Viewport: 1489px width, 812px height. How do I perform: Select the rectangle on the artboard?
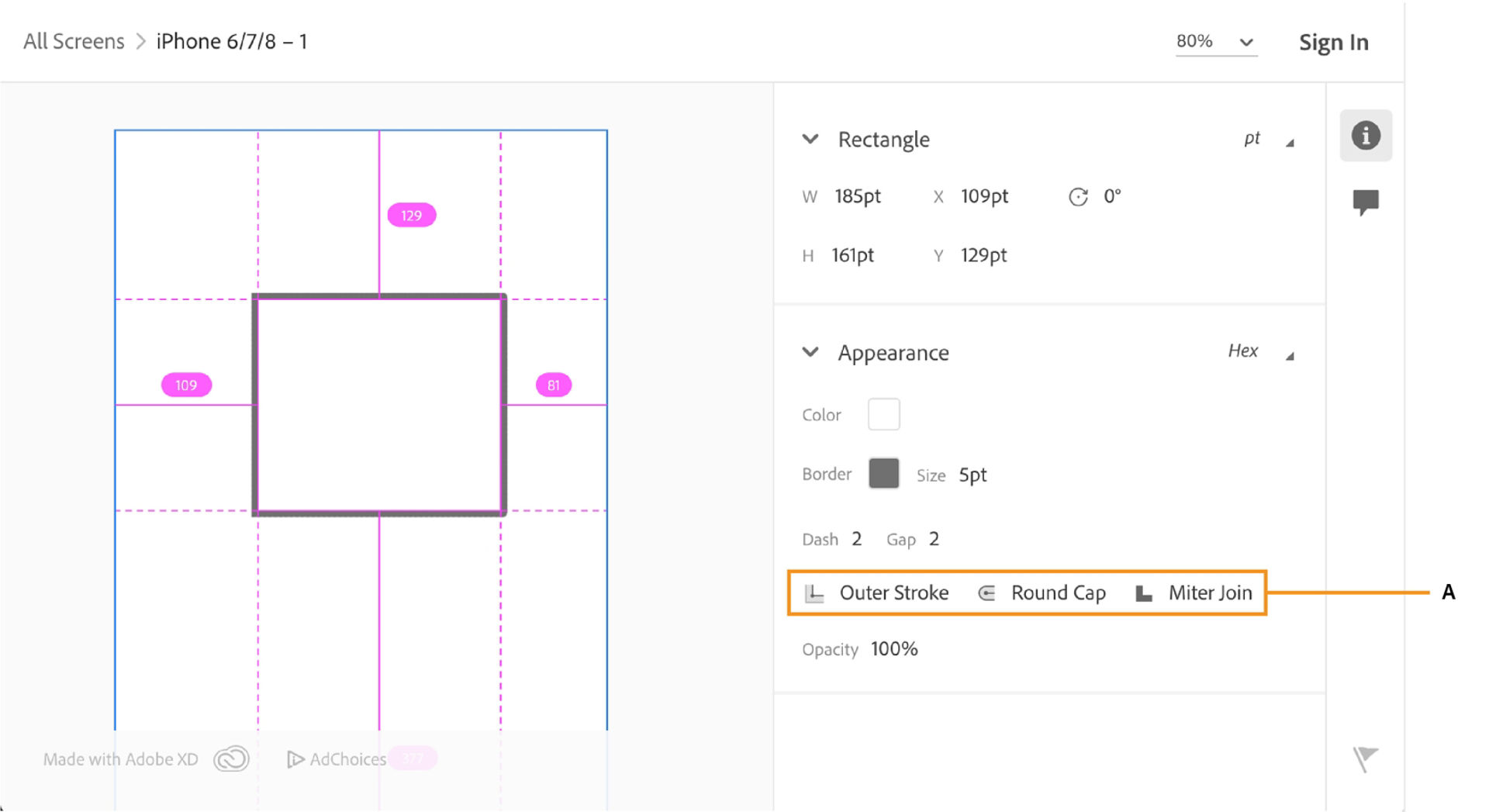[x=379, y=404]
